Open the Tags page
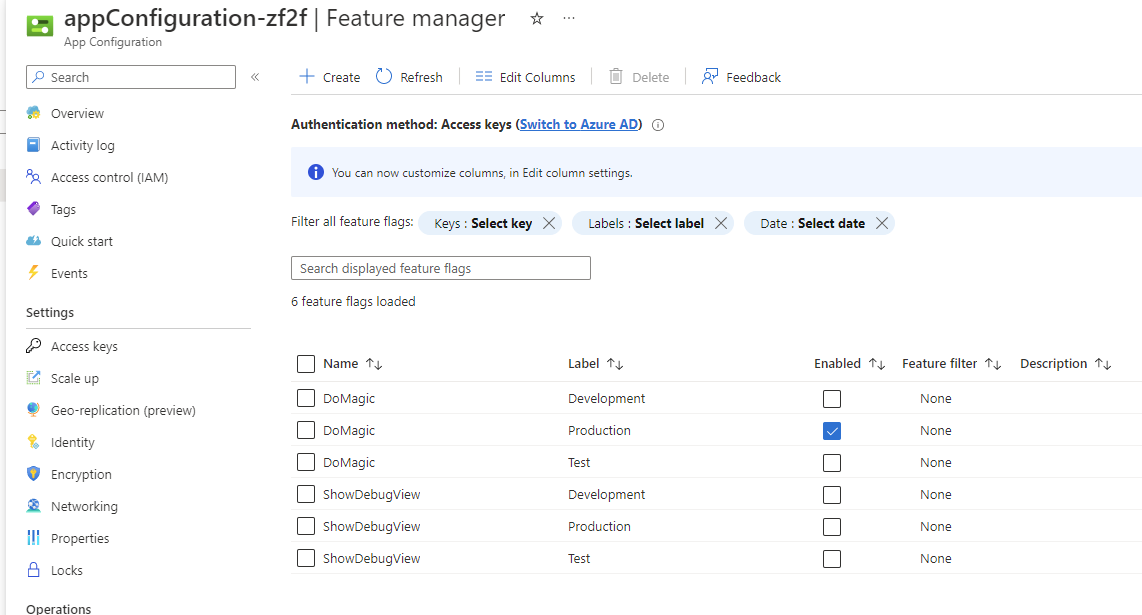1142x615 pixels. [x=62, y=209]
